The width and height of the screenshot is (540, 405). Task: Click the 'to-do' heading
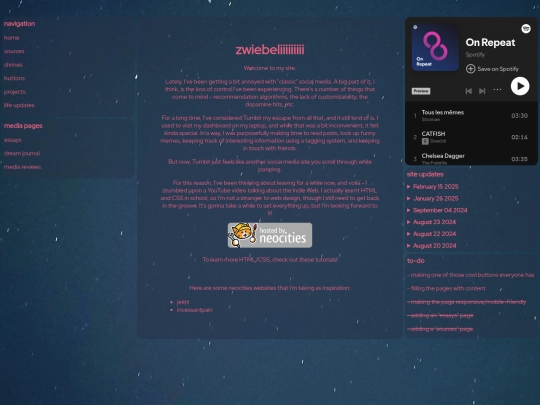(x=415, y=261)
